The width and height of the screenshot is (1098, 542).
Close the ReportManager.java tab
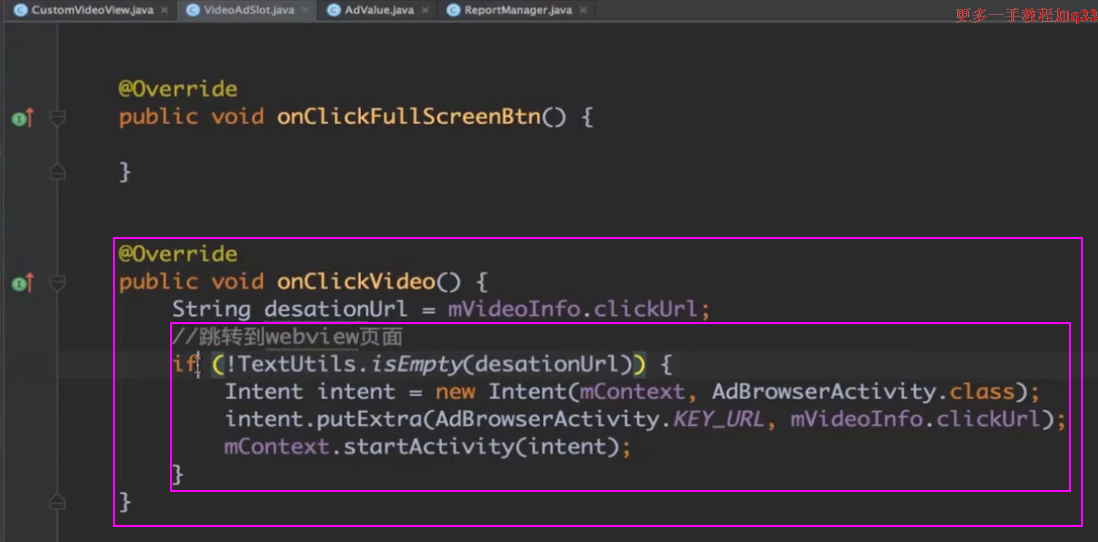point(583,10)
